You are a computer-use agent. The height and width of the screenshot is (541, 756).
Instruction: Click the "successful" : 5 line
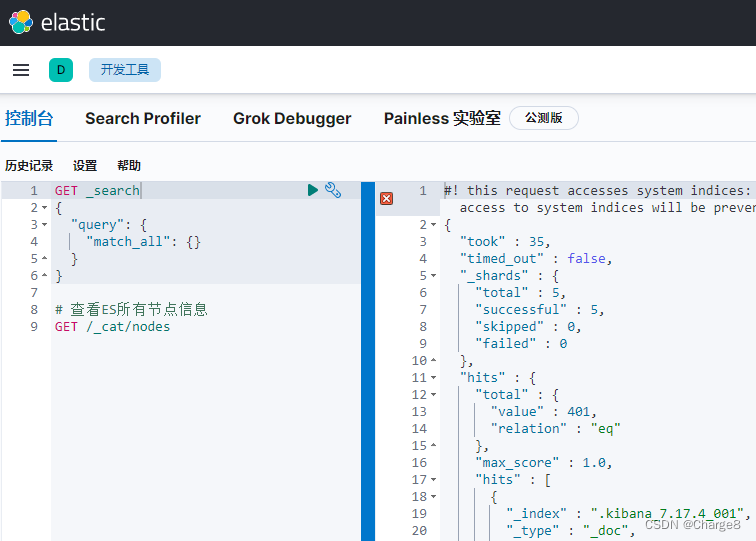point(540,310)
